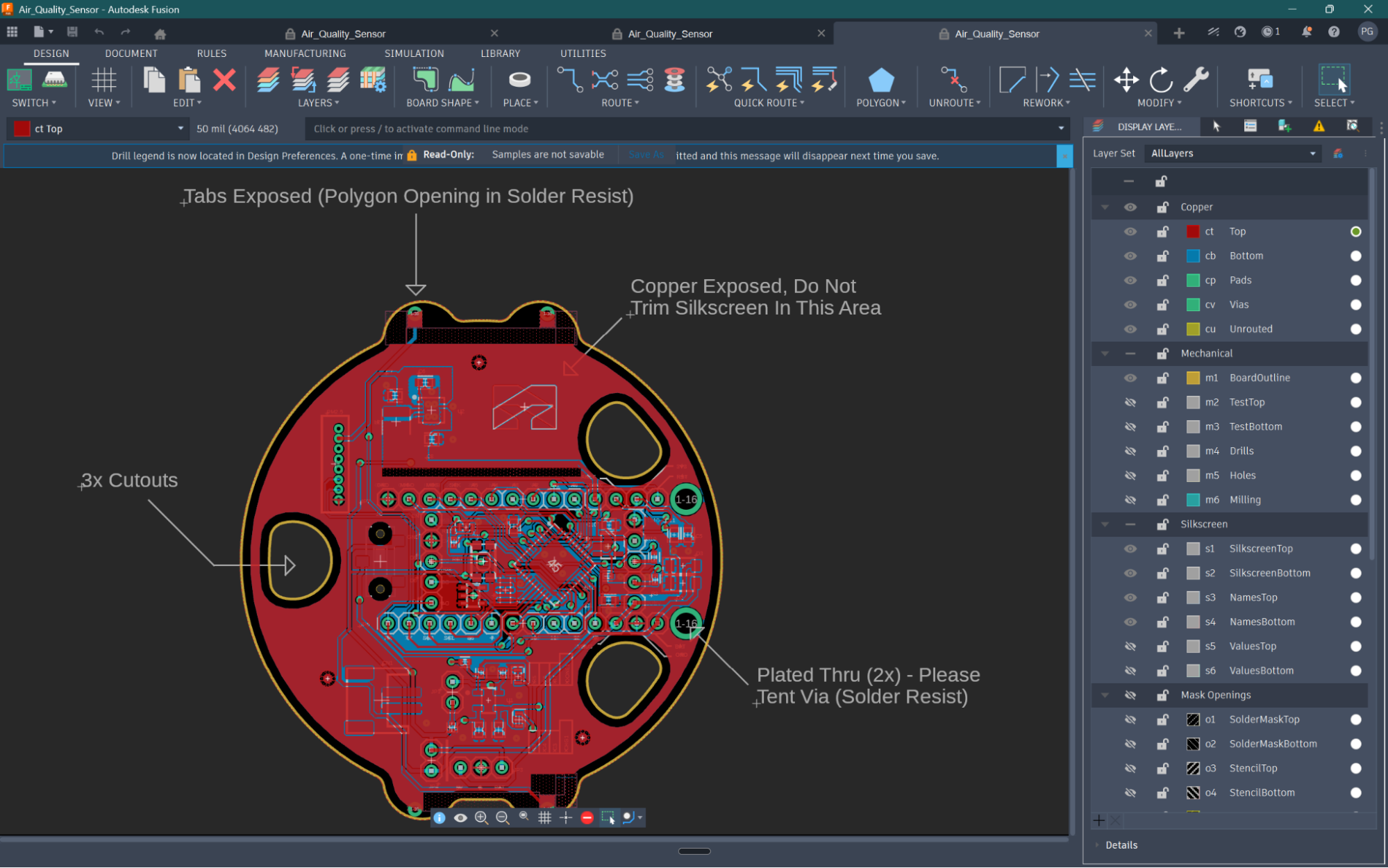Screen dimensions: 1388x868
Task: Open the LIBRARY ribbon tab
Action: [x=500, y=53]
